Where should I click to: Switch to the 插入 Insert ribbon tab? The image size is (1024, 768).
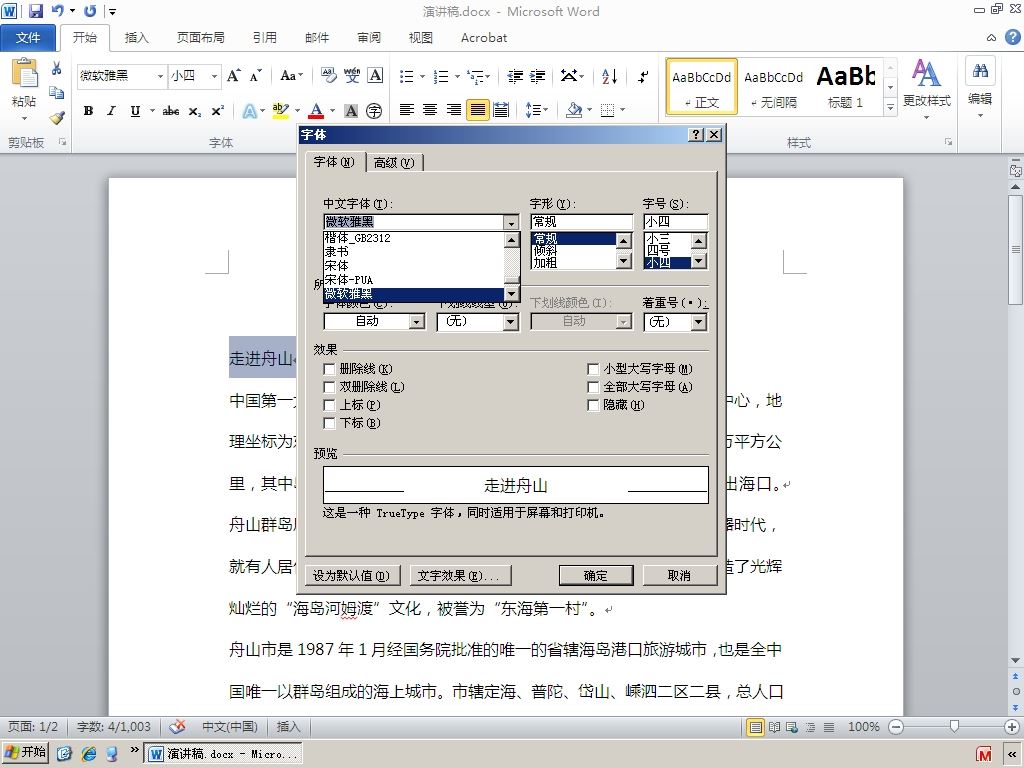(x=136, y=38)
